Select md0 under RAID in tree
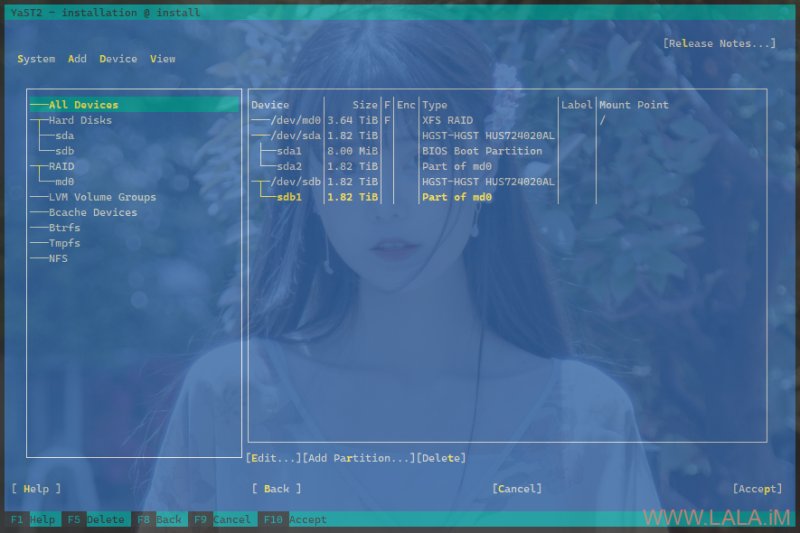The width and height of the screenshot is (800, 533). [65, 182]
